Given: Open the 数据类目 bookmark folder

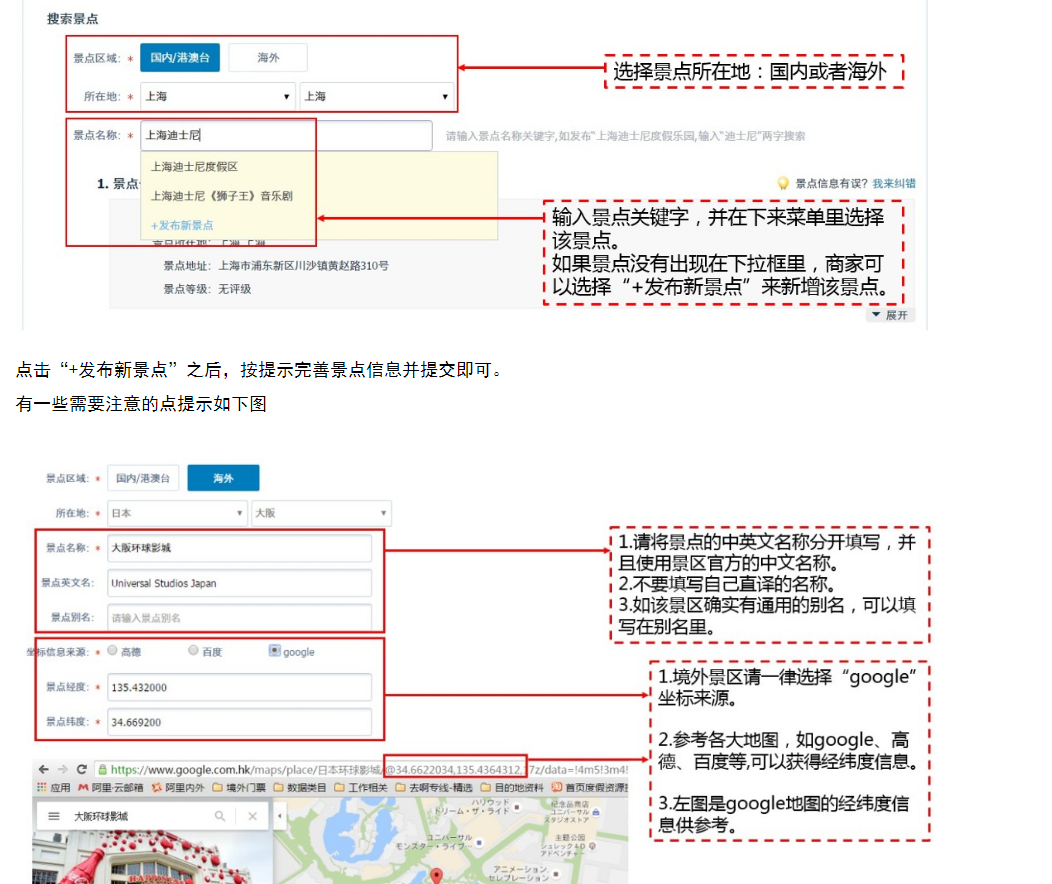Looking at the screenshot, I should [300, 787].
